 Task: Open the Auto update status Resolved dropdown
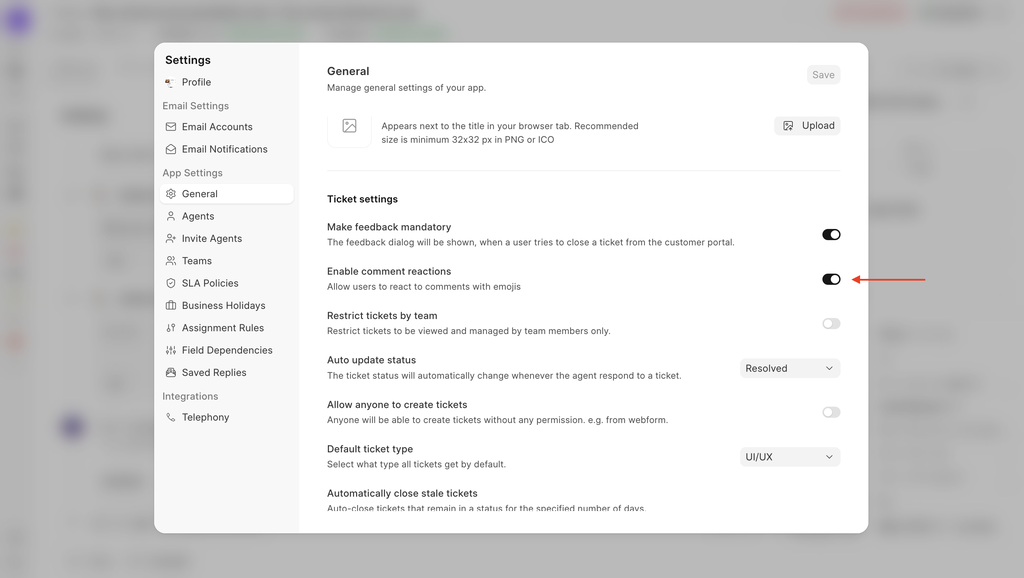coord(789,368)
